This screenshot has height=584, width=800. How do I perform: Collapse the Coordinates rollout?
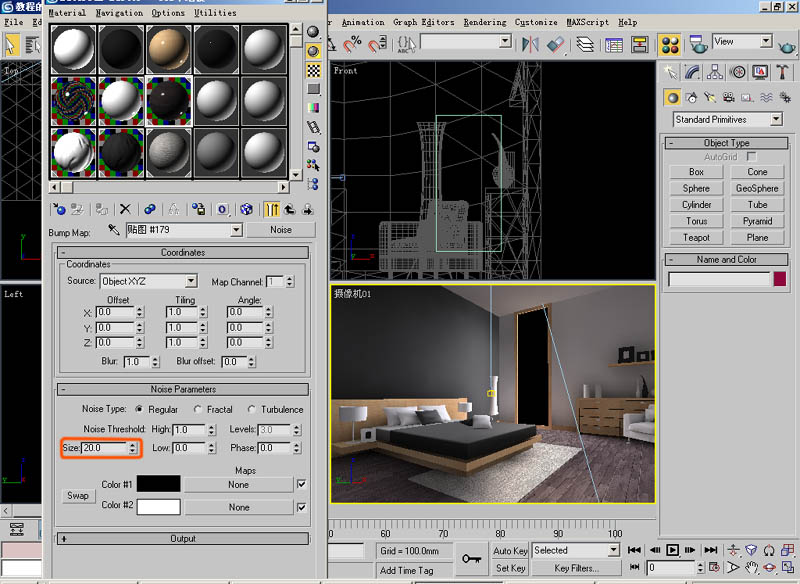183,252
